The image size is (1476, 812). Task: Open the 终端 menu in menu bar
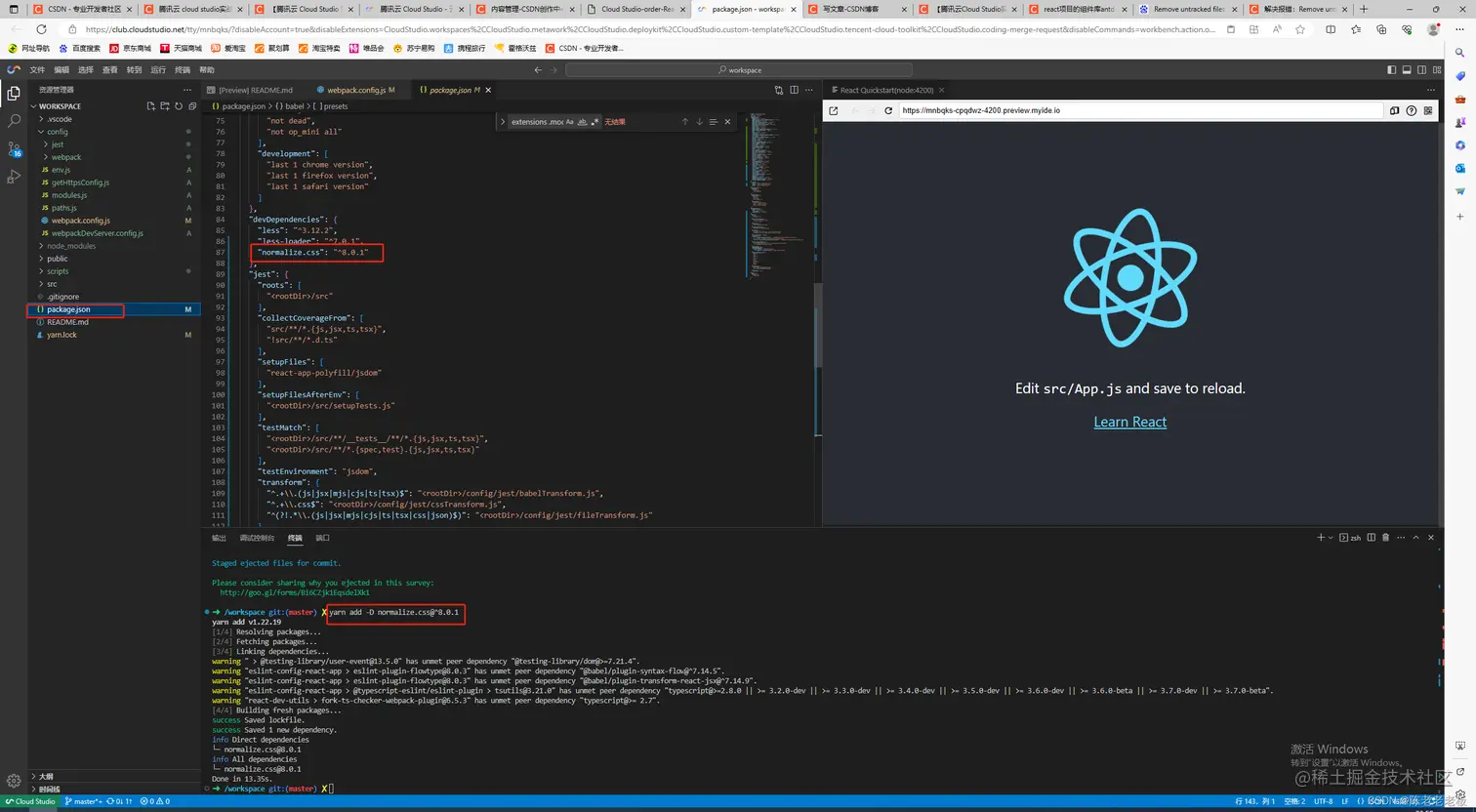click(183, 70)
